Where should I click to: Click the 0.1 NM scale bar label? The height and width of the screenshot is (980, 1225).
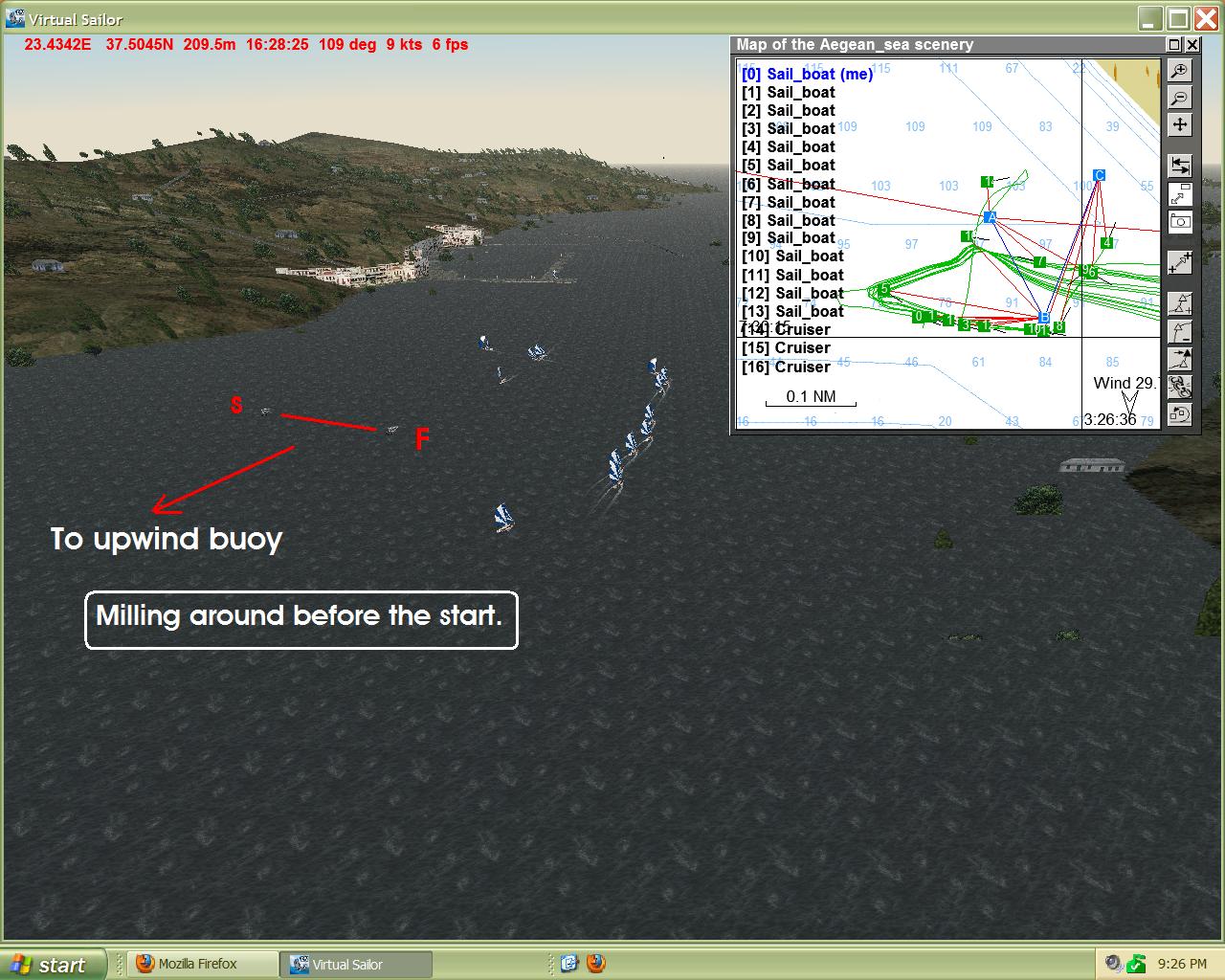click(811, 396)
